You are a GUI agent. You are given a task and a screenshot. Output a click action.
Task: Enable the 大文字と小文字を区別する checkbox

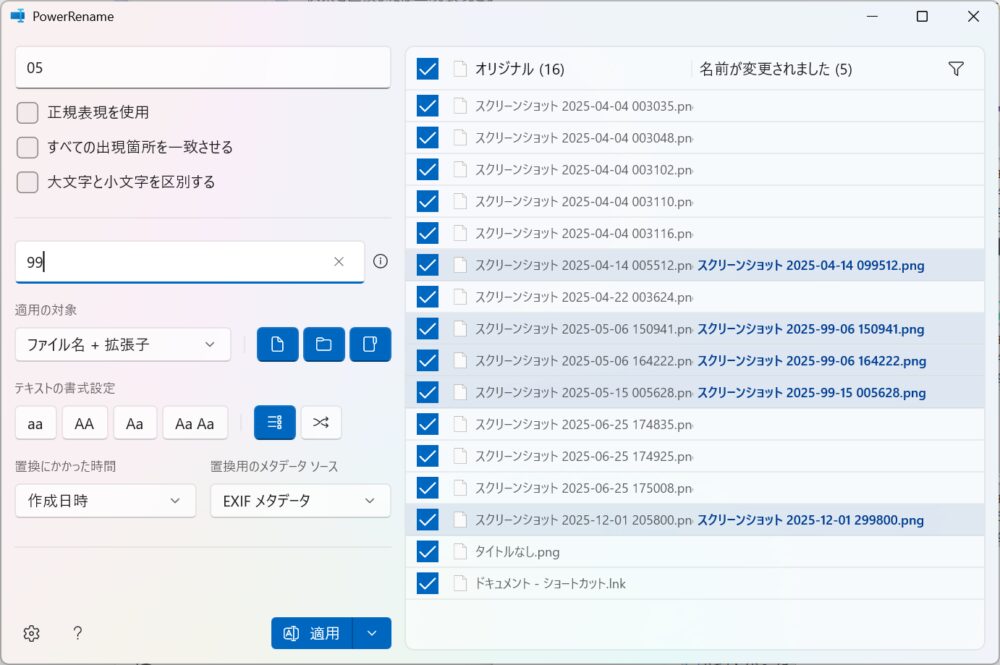coord(28,182)
